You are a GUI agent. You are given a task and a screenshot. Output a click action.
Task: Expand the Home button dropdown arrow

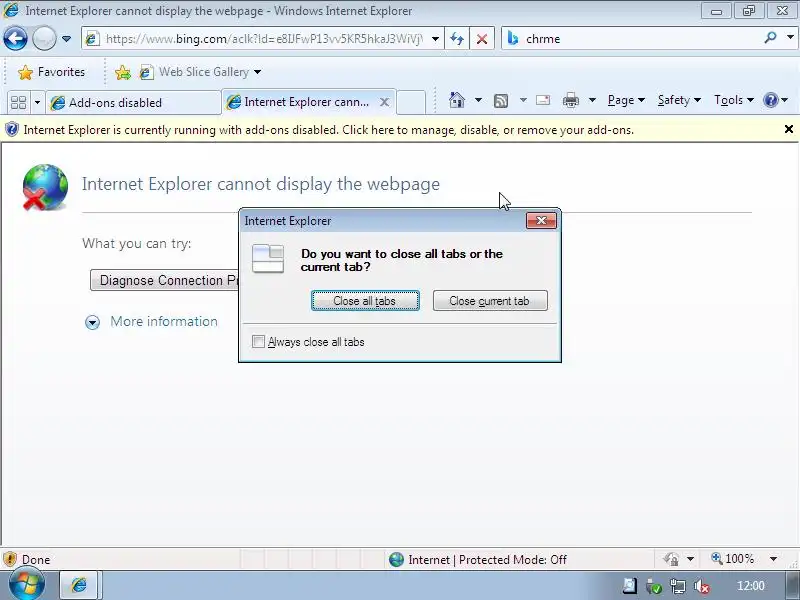[478, 100]
